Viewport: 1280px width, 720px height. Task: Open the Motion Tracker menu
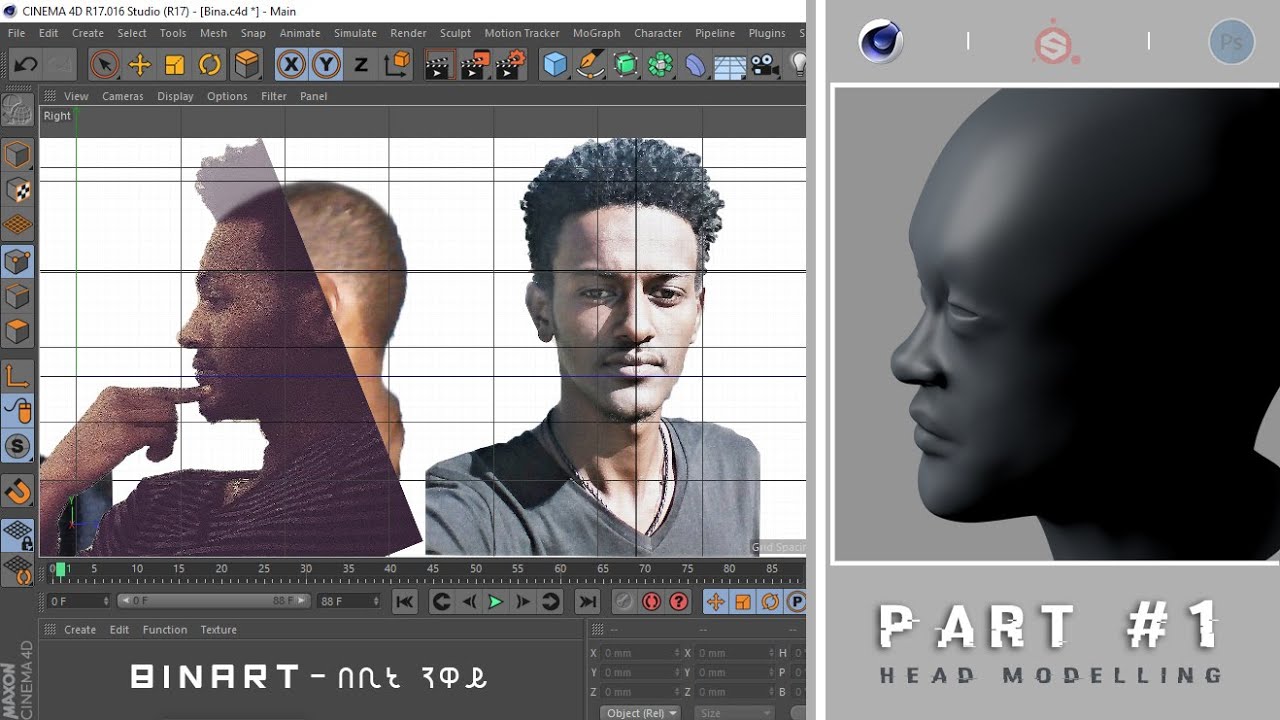pyautogui.click(x=522, y=33)
